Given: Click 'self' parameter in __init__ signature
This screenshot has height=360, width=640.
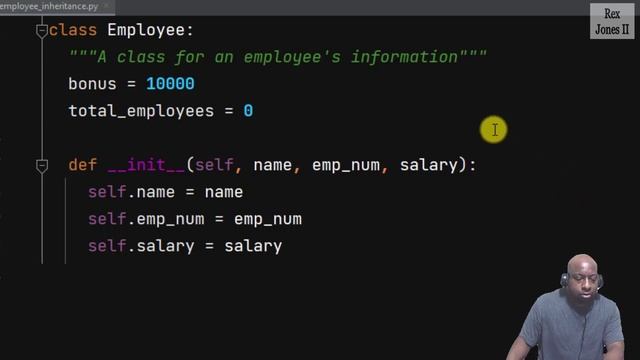Looking at the screenshot, I should 214,165.
